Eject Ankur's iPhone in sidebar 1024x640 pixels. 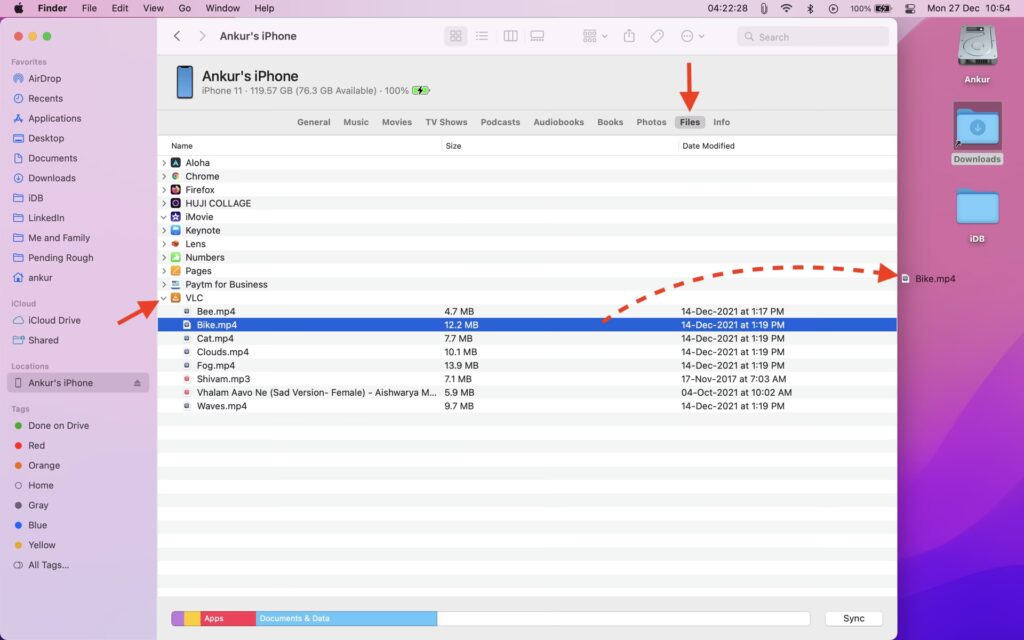tap(138, 383)
